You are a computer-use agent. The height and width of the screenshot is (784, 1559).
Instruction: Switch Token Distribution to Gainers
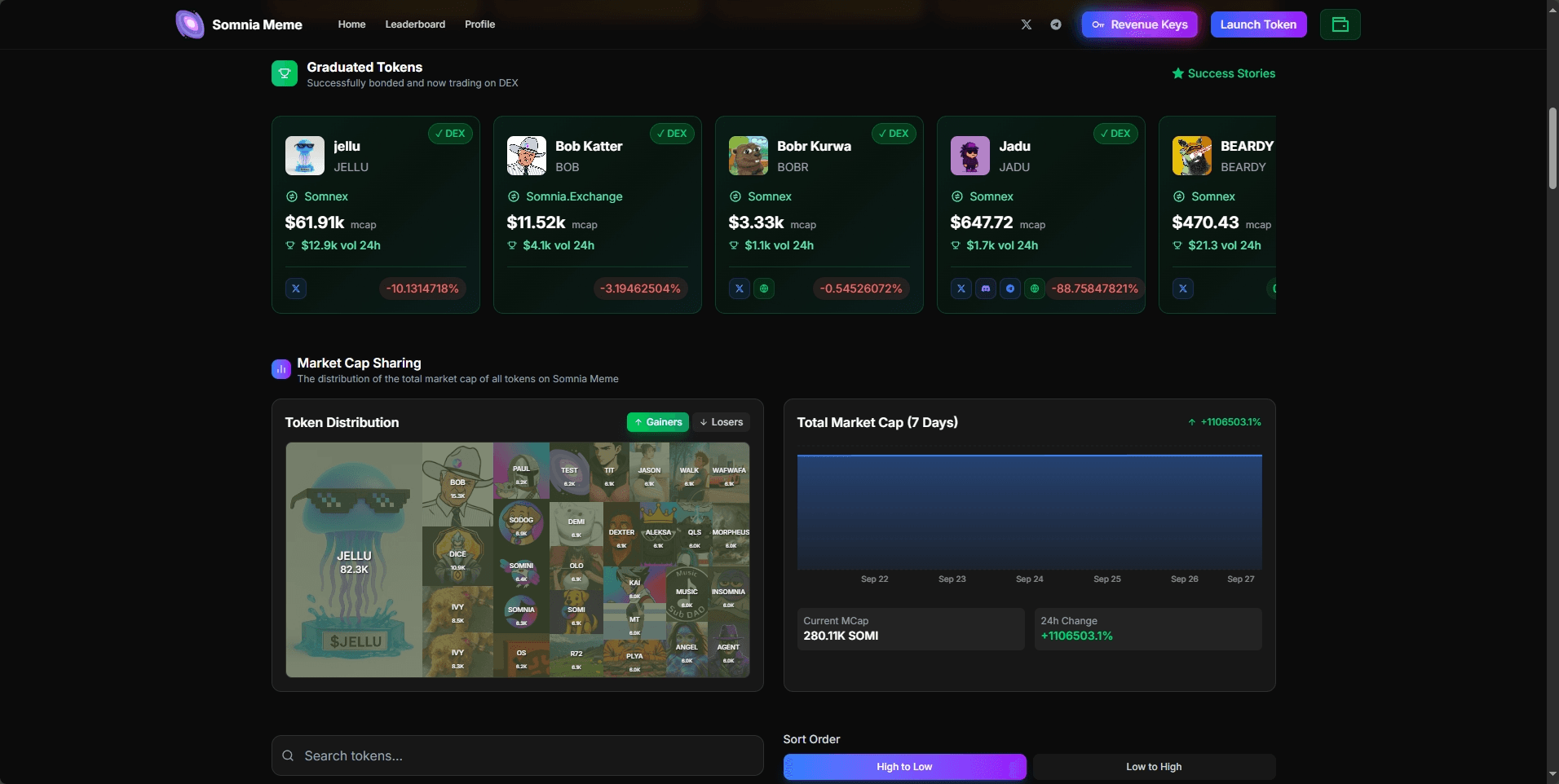coord(658,422)
